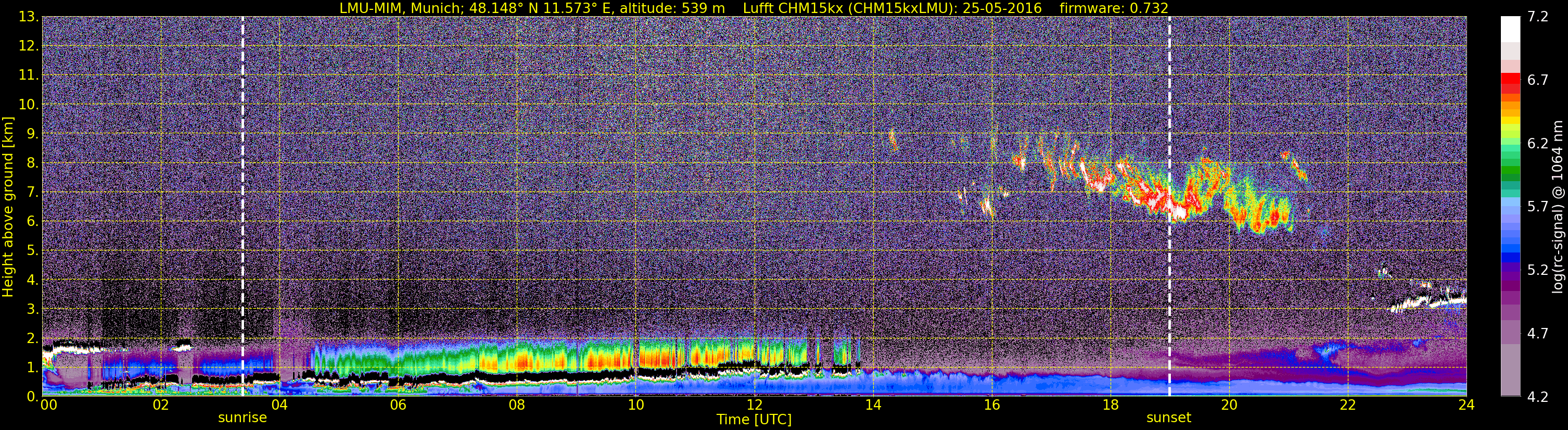Select the 'sunrise' label below the time axis

pos(243,418)
